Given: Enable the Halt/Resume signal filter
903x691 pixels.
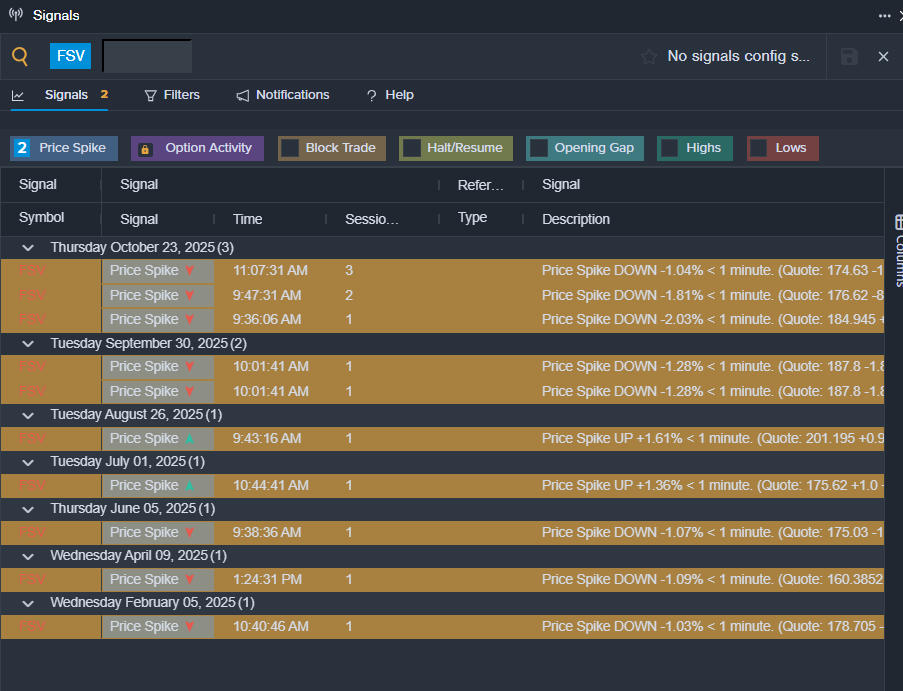Looking at the screenshot, I should (x=411, y=148).
